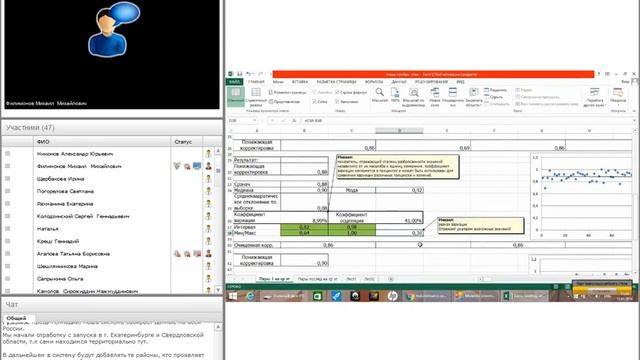This screenshot has width=640, height=360.
Task: Click the Save icon in Excel's quick access toolbar
Action: point(240,74)
